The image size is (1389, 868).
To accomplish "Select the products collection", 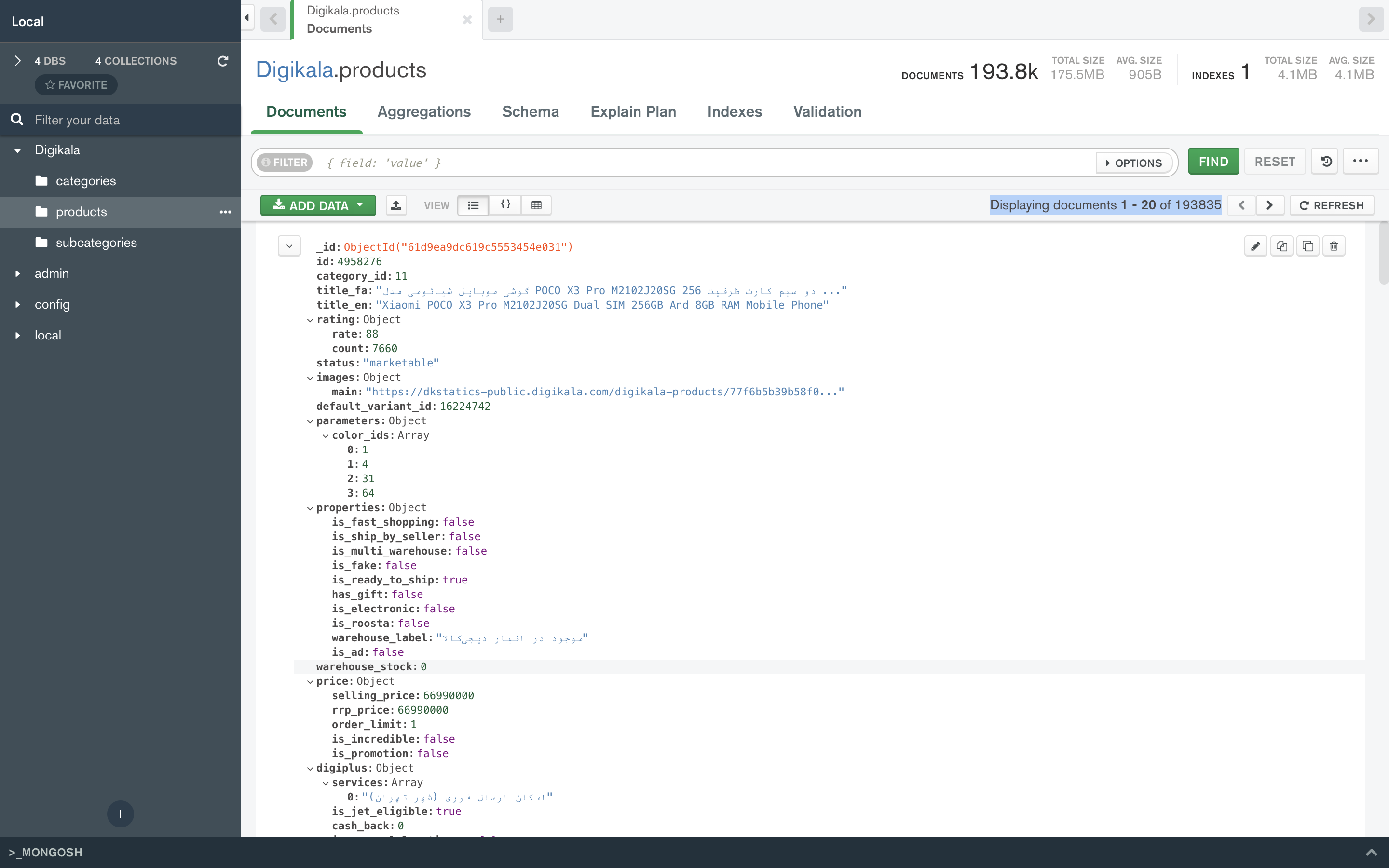I will [x=121, y=212].
